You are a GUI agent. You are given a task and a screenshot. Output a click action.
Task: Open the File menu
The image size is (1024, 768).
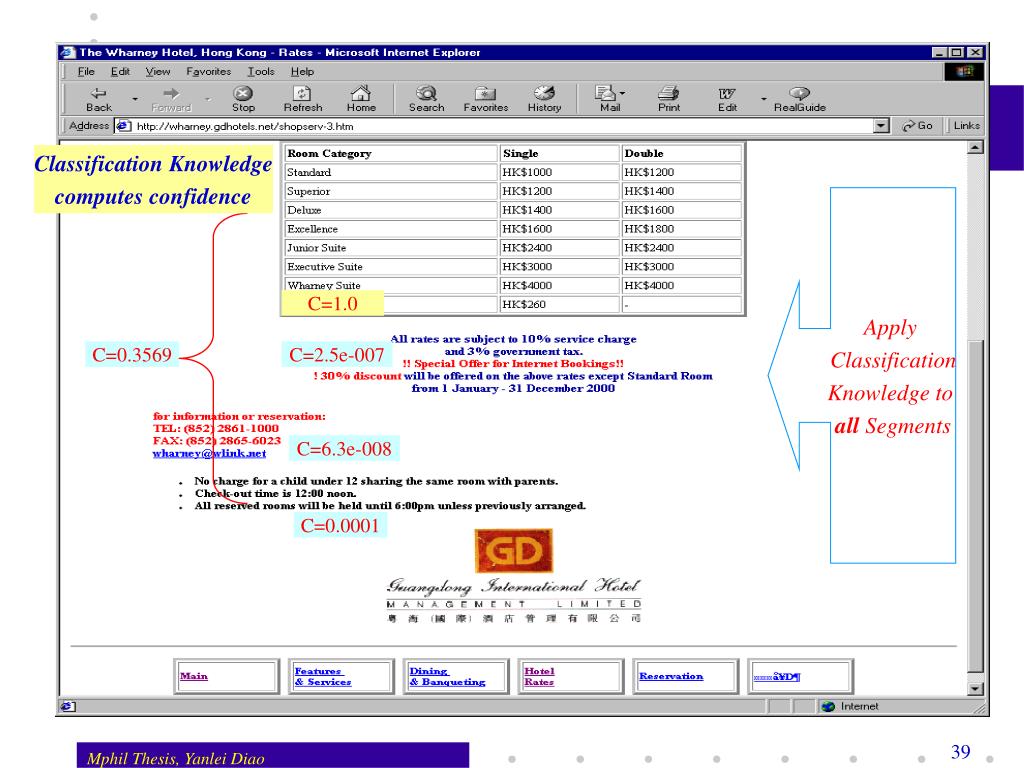pyautogui.click(x=86, y=72)
